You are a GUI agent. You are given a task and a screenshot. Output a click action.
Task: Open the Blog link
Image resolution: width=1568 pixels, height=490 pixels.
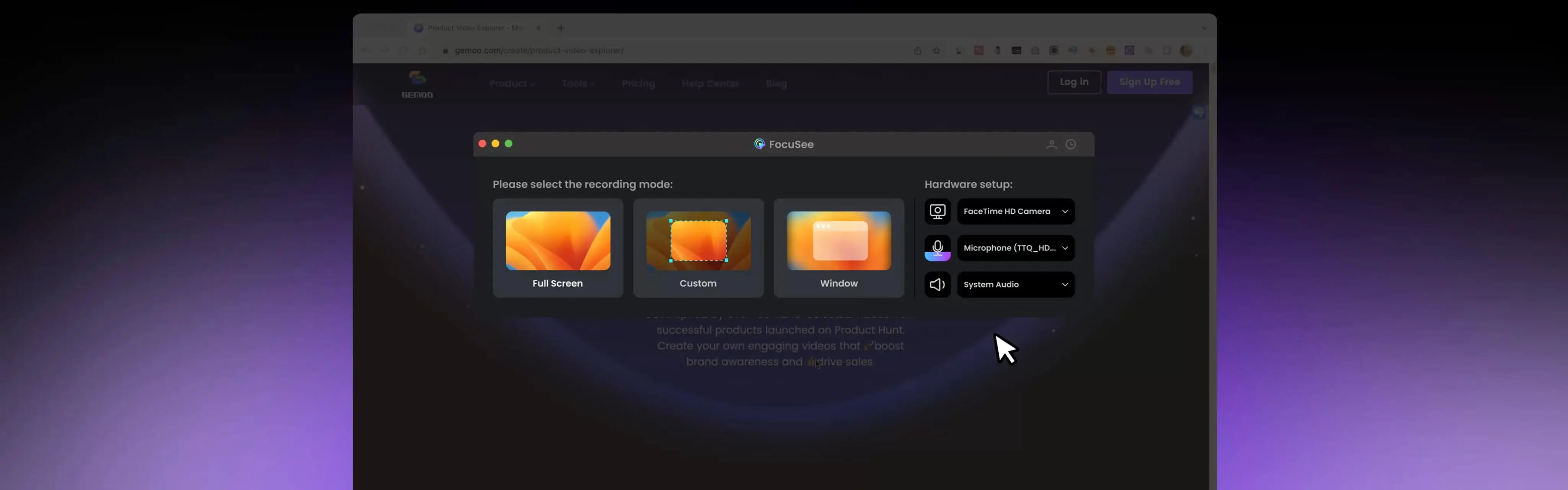tap(776, 84)
